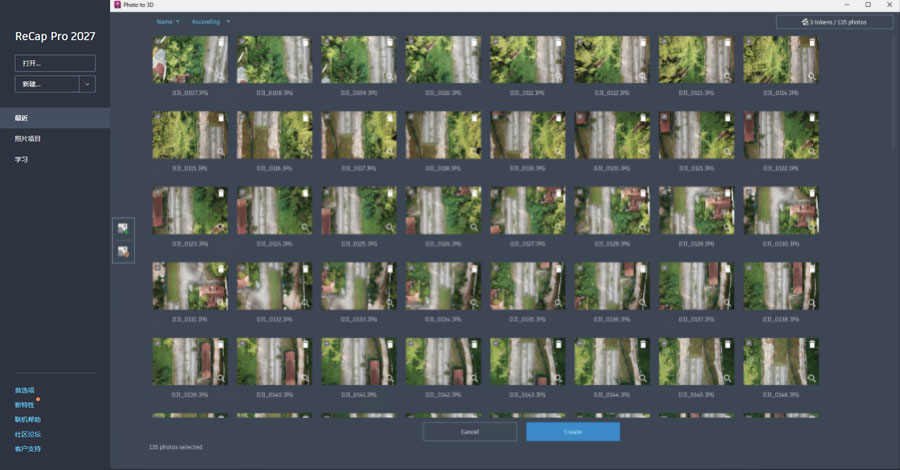
Task: Click the magnifier icon on DJI_0144.JPG
Action: [x=642, y=378]
